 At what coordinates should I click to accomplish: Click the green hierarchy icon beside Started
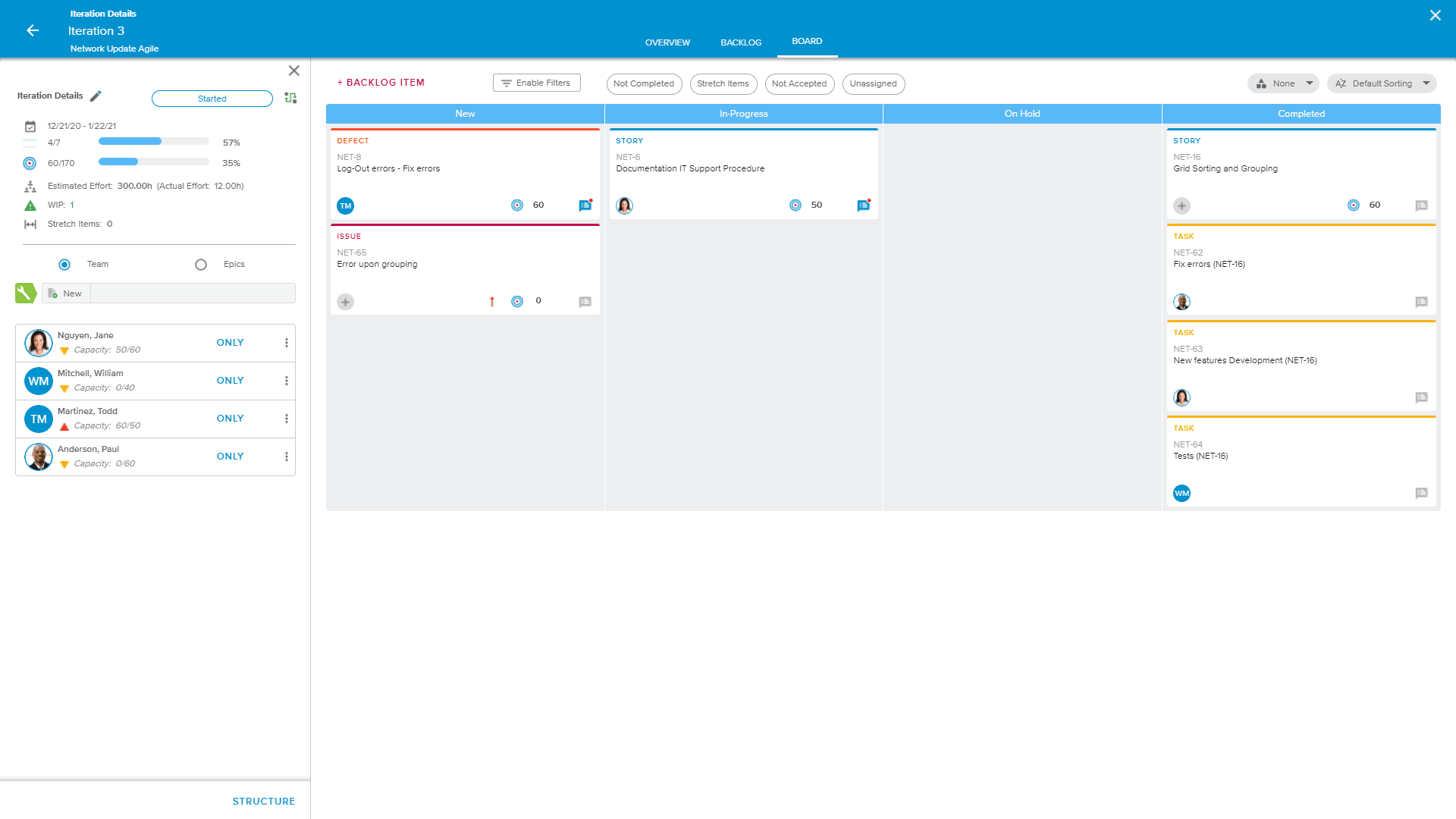(290, 98)
